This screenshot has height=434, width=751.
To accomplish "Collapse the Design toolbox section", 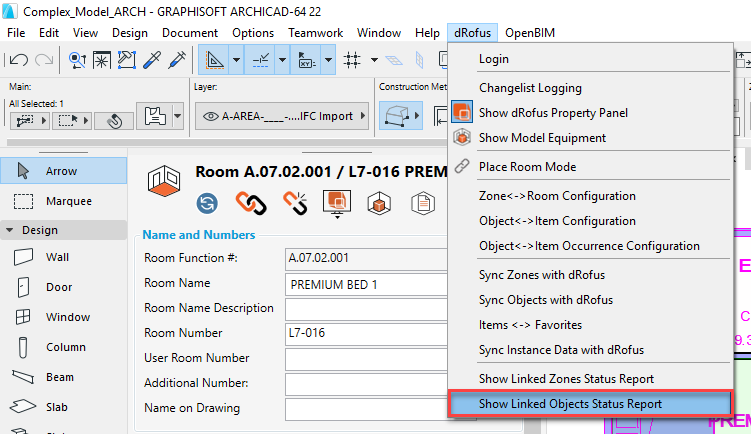I will click(10, 229).
